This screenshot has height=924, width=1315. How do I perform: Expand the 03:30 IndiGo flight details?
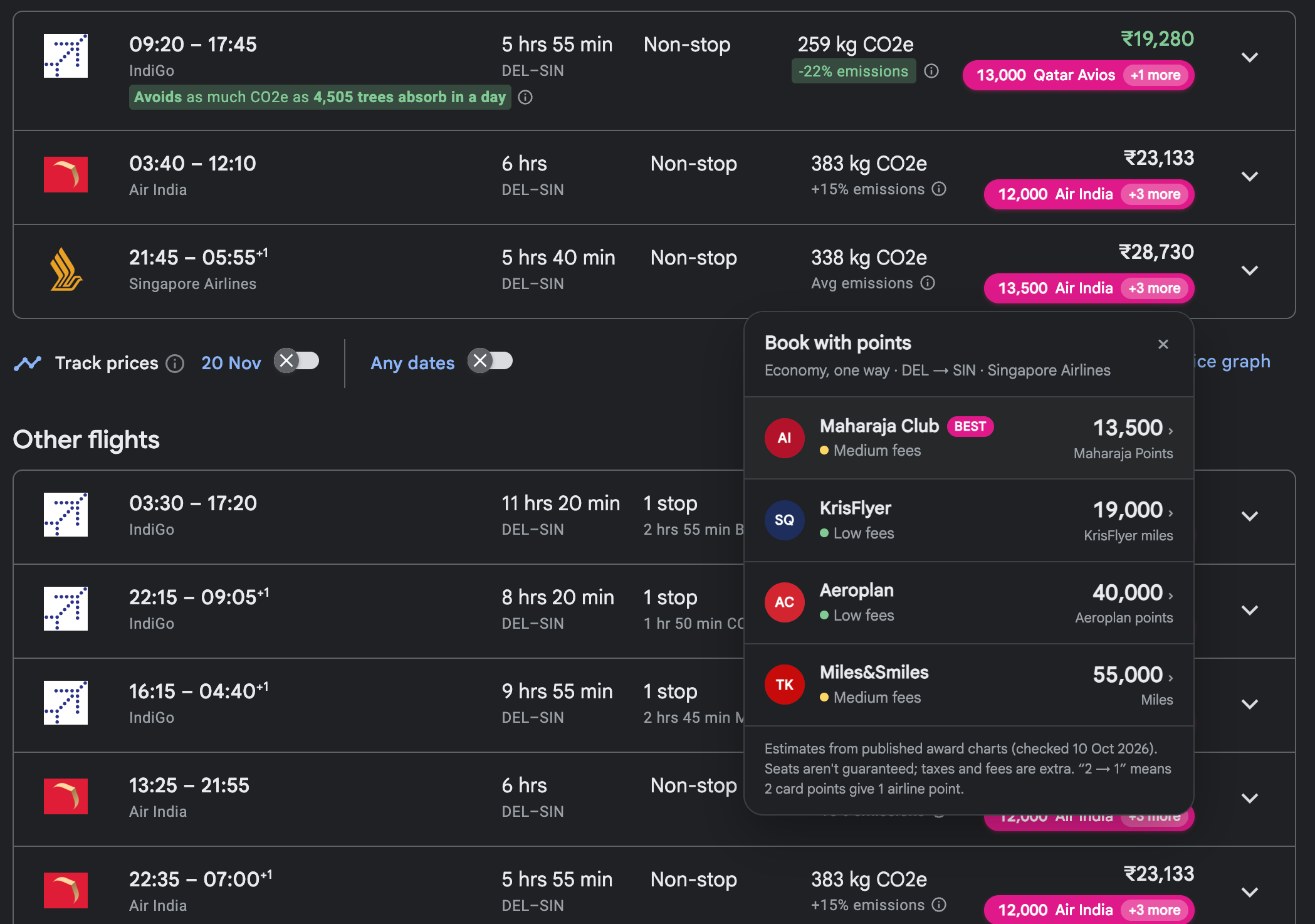pos(1249,516)
